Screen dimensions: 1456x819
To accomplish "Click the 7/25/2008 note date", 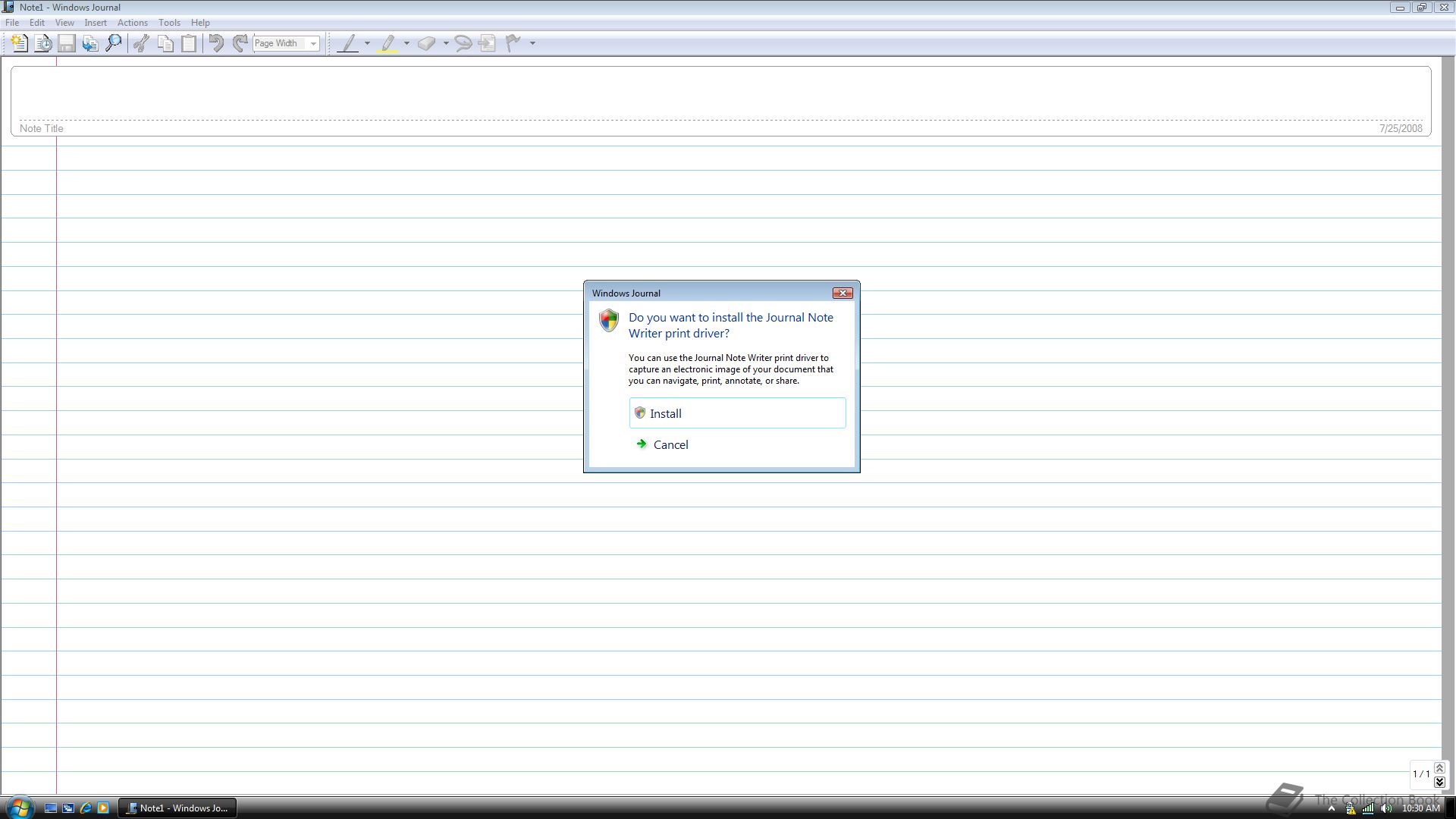I will pos(1401,128).
